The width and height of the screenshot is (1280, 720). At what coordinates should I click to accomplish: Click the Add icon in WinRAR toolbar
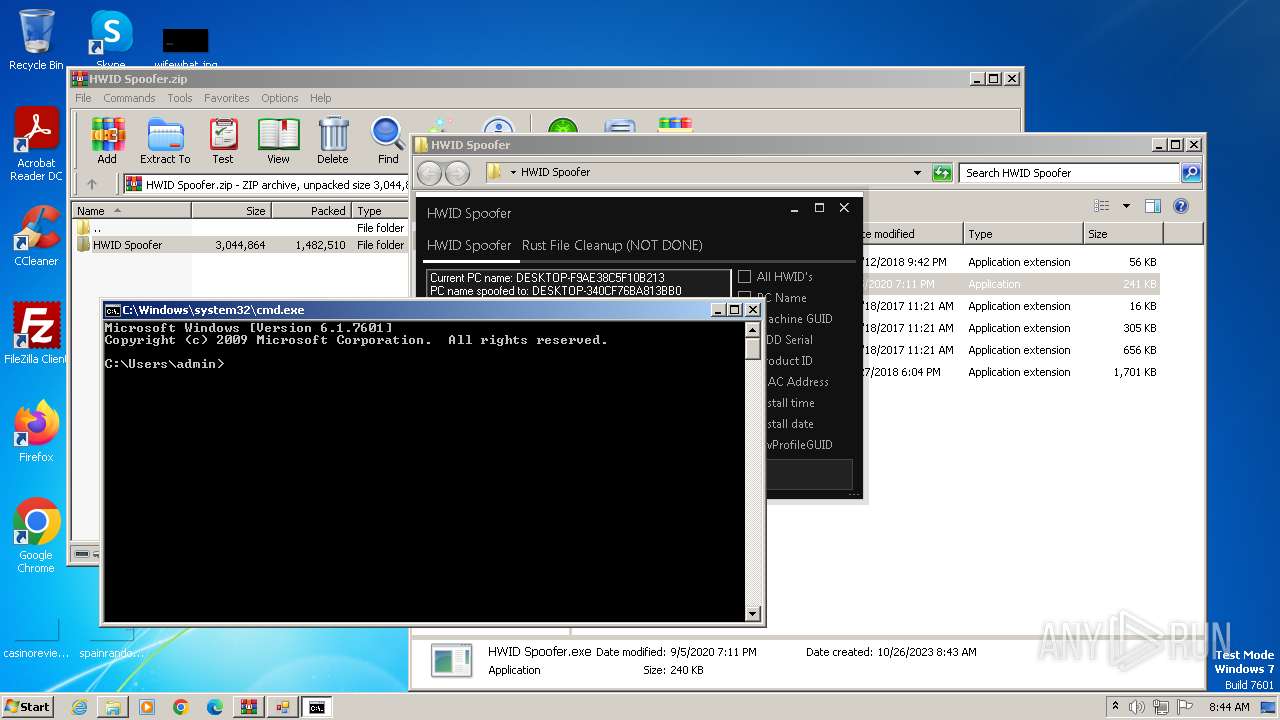point(107,140)
